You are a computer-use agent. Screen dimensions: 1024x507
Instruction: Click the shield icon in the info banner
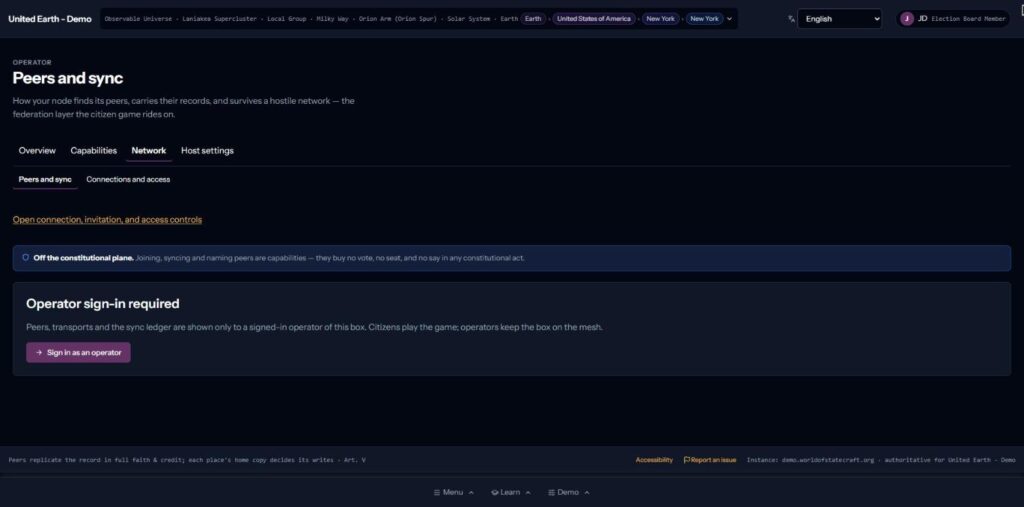25,257
